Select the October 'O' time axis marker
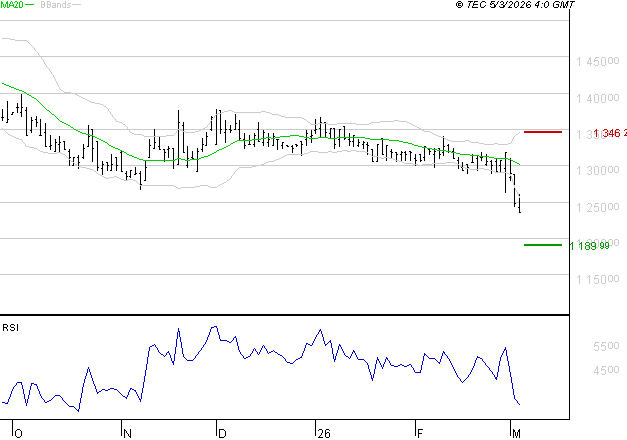 pyautogui.click(x=19, y=433)
